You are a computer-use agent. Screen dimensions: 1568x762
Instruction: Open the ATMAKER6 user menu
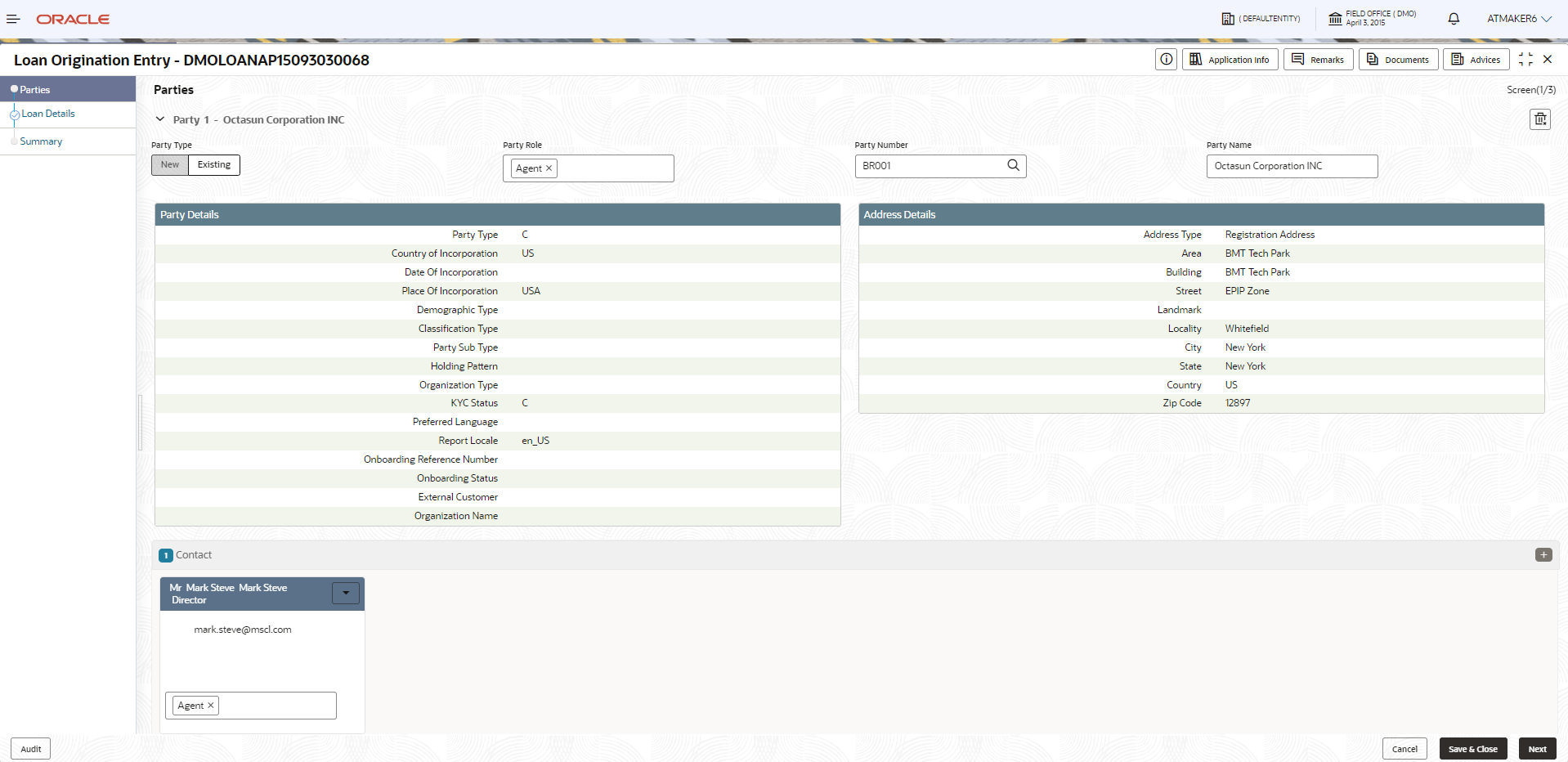pyautogui.click(x=1519, y=19)
